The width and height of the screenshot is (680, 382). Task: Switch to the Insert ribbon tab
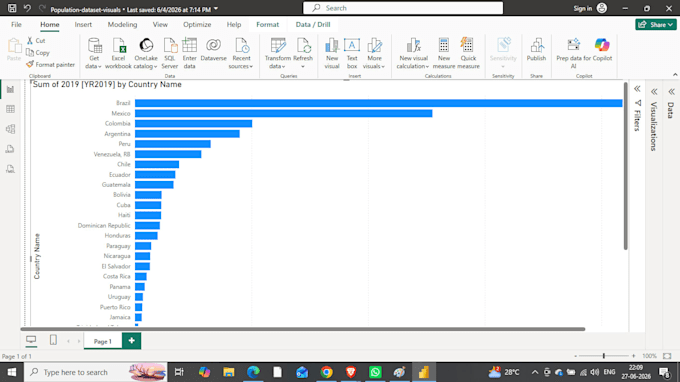[x=83, y=25]
